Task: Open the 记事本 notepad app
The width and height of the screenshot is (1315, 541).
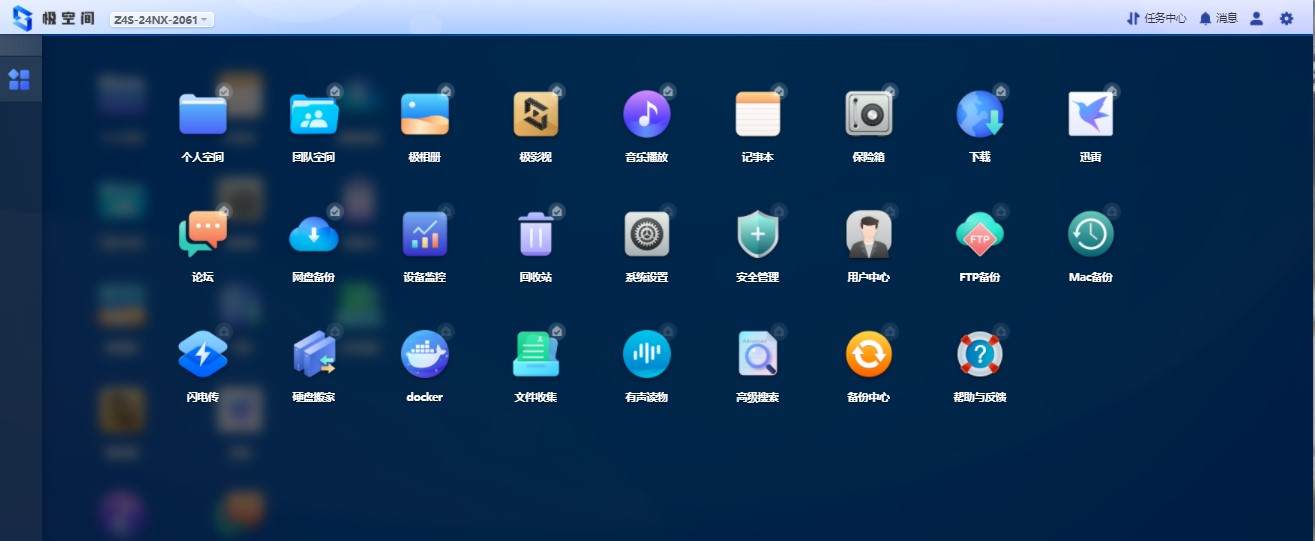Action: click(757, 114)
